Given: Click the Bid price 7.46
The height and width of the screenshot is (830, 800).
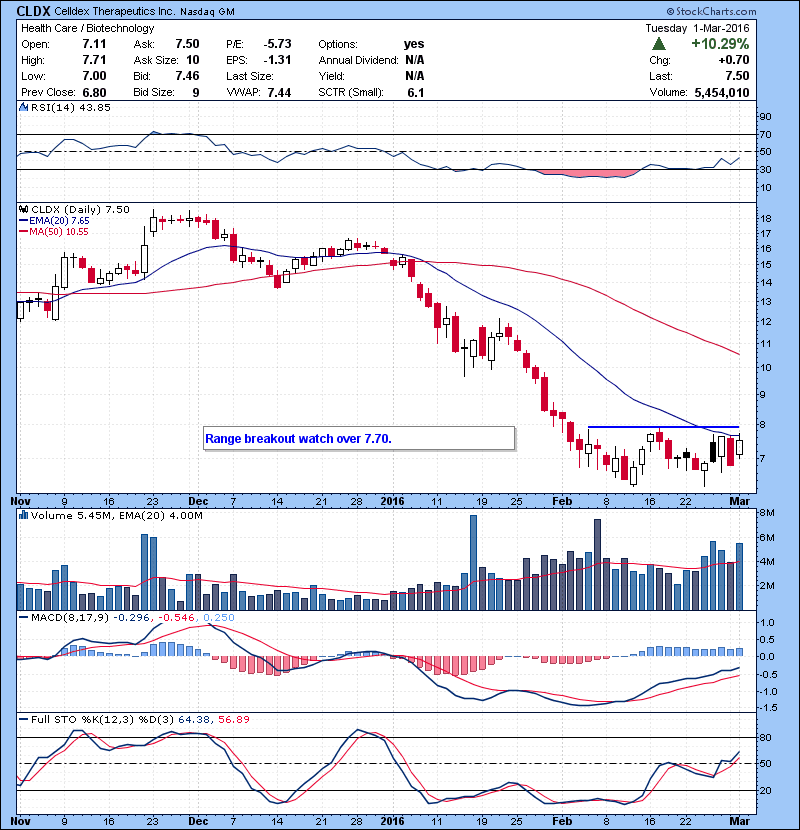Looking at the screenshot, I should (x=187, y=76).
